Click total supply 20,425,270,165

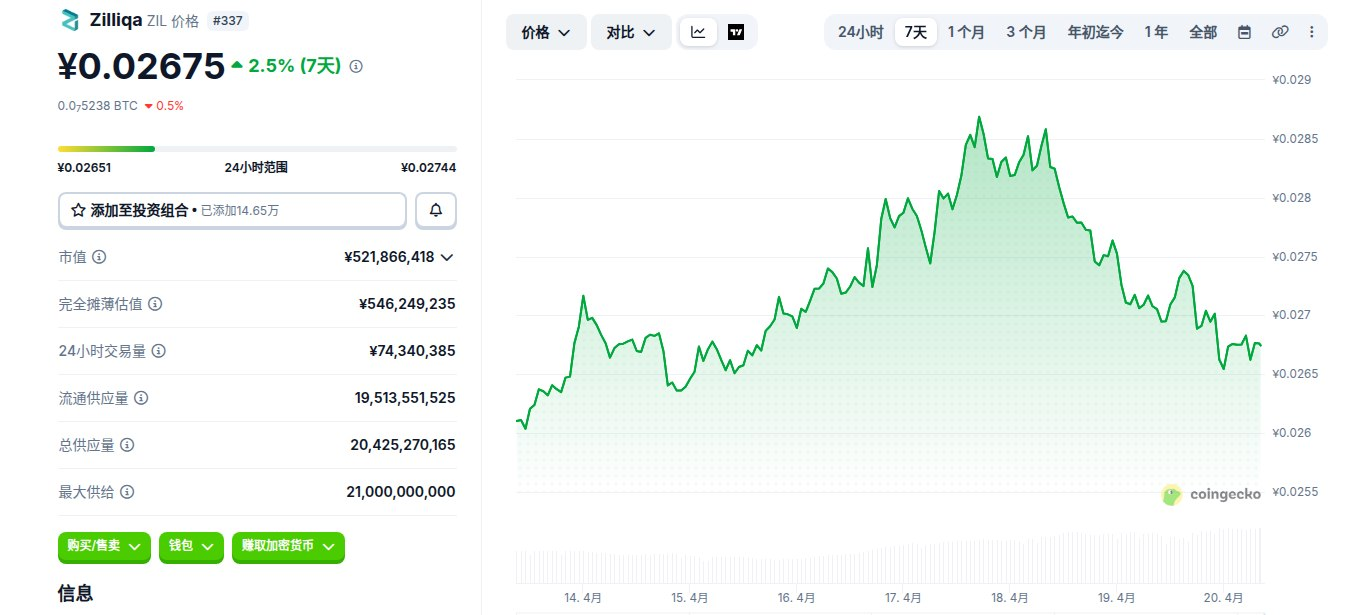(x=403, y=445)
